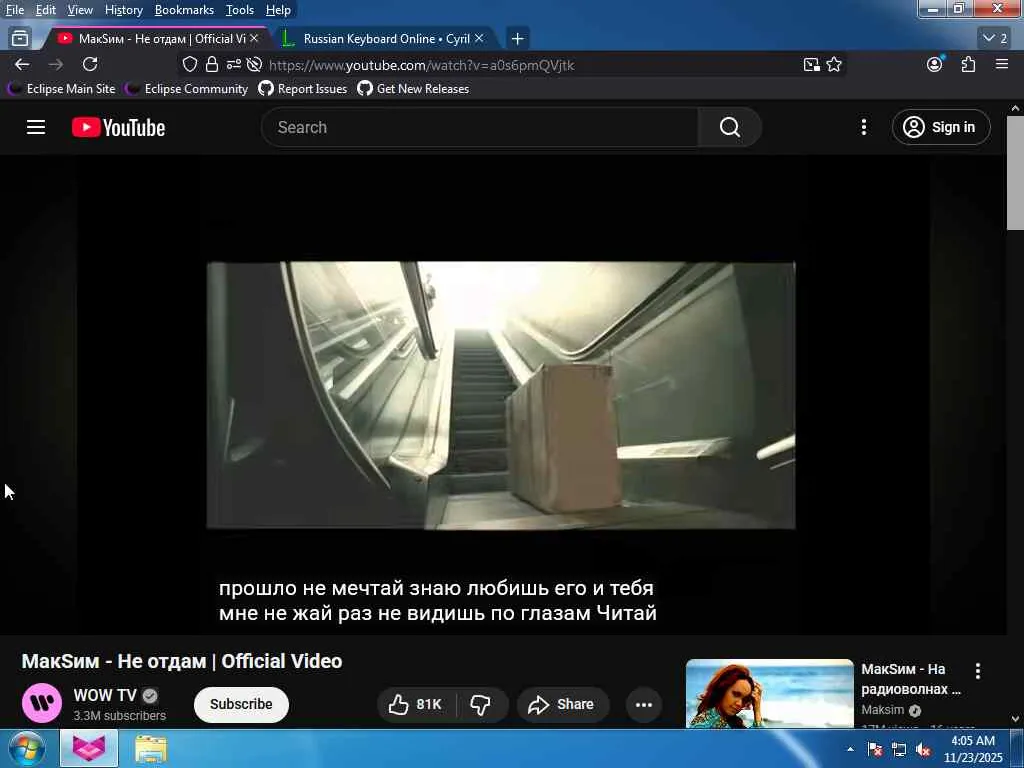
Task: Click the video player to pause
Action: [x=501, y=395]
